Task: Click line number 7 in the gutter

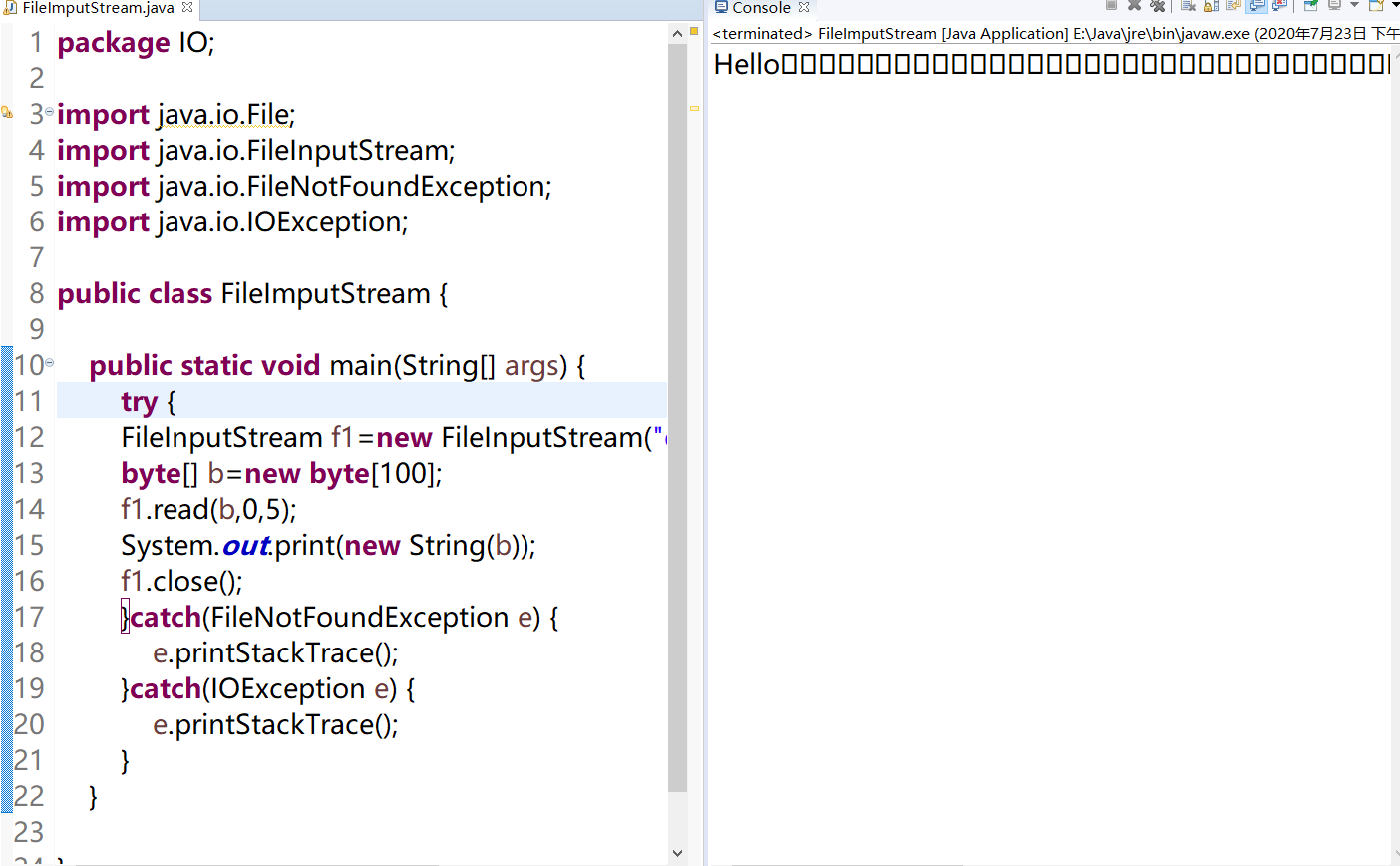Action: coord(37,258)
